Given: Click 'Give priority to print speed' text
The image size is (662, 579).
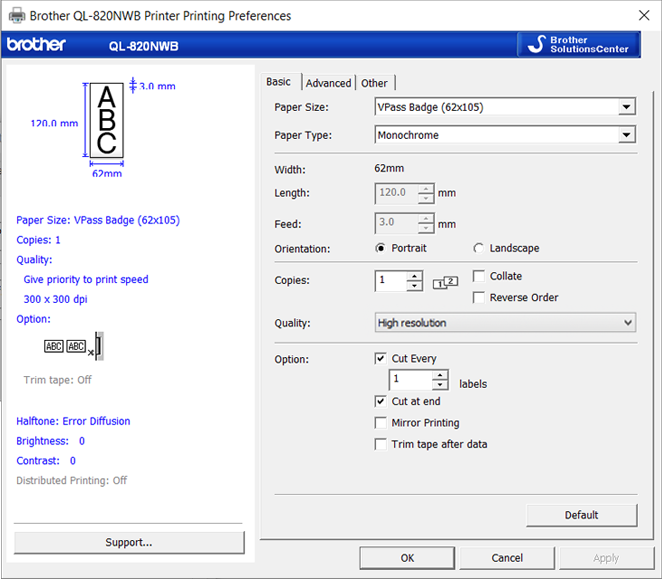Looking at the screenshot, I should coord(86,279).
